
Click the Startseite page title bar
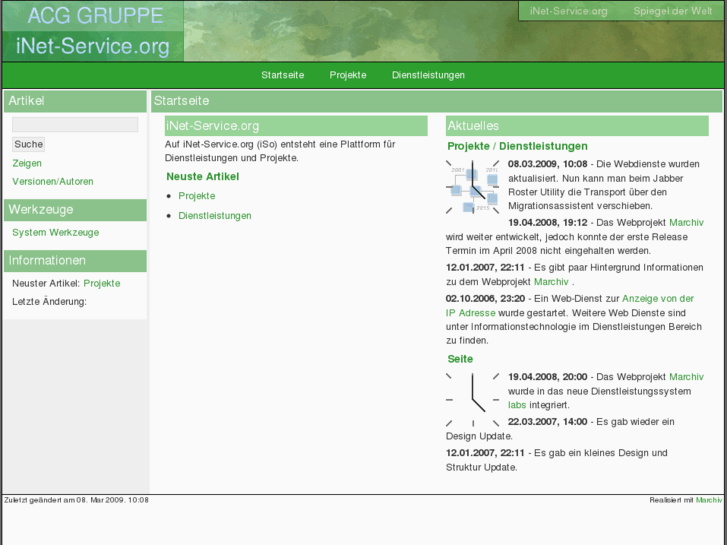click(x=436, y=101)
